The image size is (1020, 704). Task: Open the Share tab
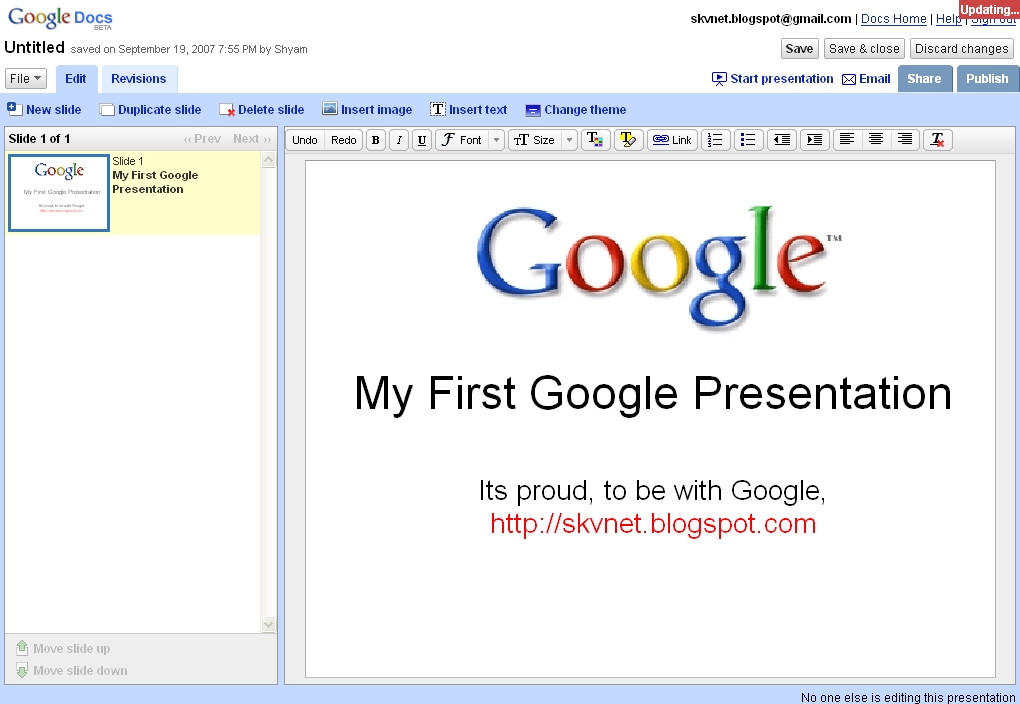click(x=924, y=79)
